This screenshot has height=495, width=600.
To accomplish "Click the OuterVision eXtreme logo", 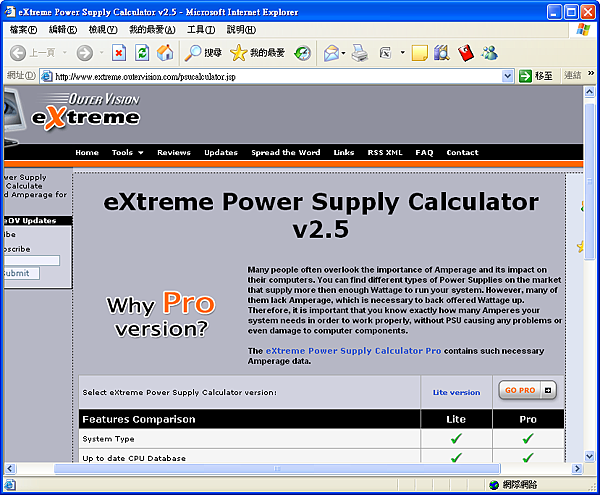I will click(86, 111).
